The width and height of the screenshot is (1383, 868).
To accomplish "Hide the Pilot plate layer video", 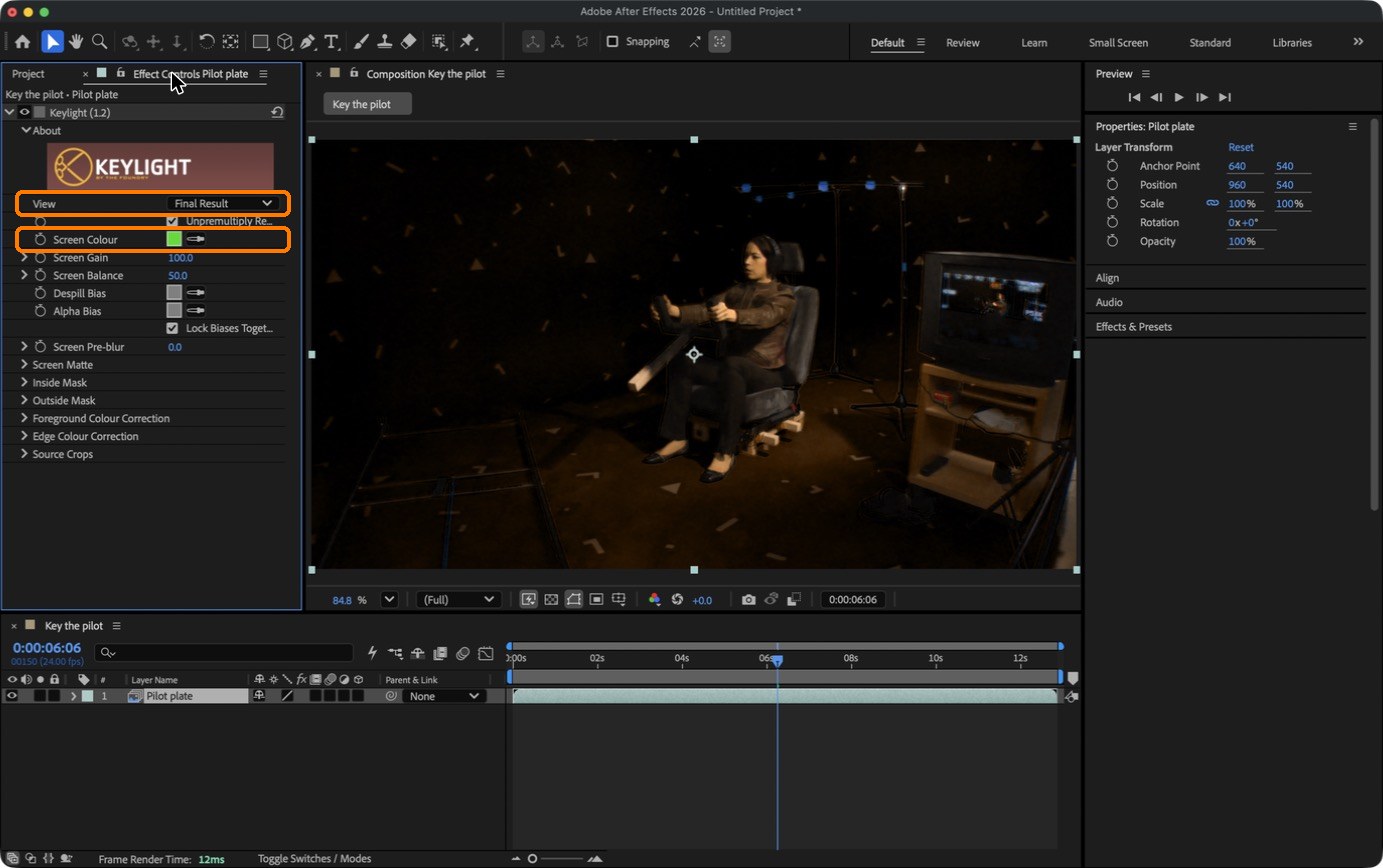I will (12, 696).
